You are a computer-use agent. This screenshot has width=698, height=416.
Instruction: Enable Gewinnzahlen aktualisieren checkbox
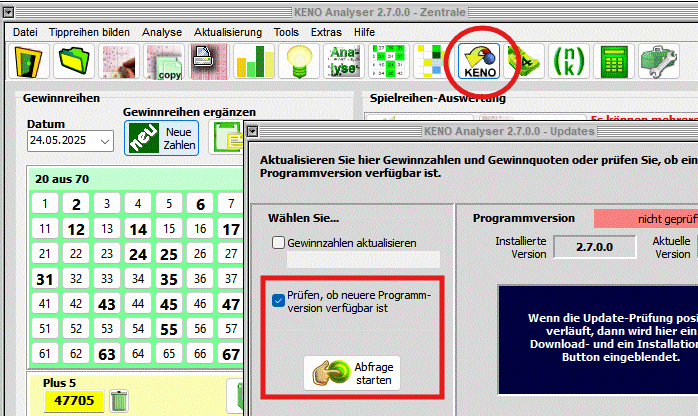[278, 242]
